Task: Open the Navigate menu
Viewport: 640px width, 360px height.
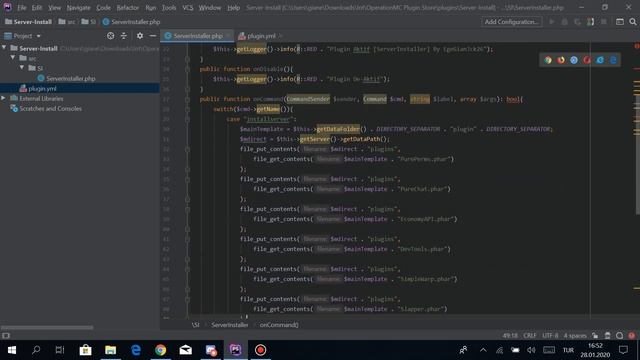Action: 78,7
